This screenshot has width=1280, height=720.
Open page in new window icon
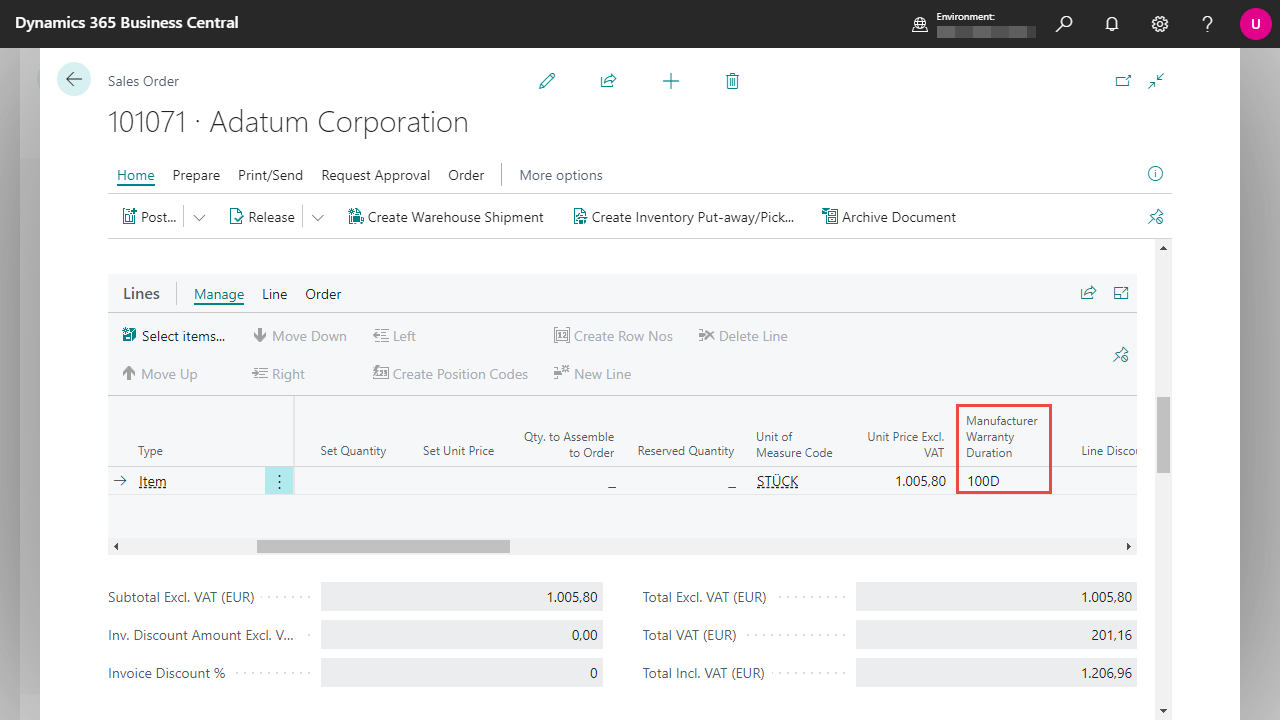coord(1123,81)
